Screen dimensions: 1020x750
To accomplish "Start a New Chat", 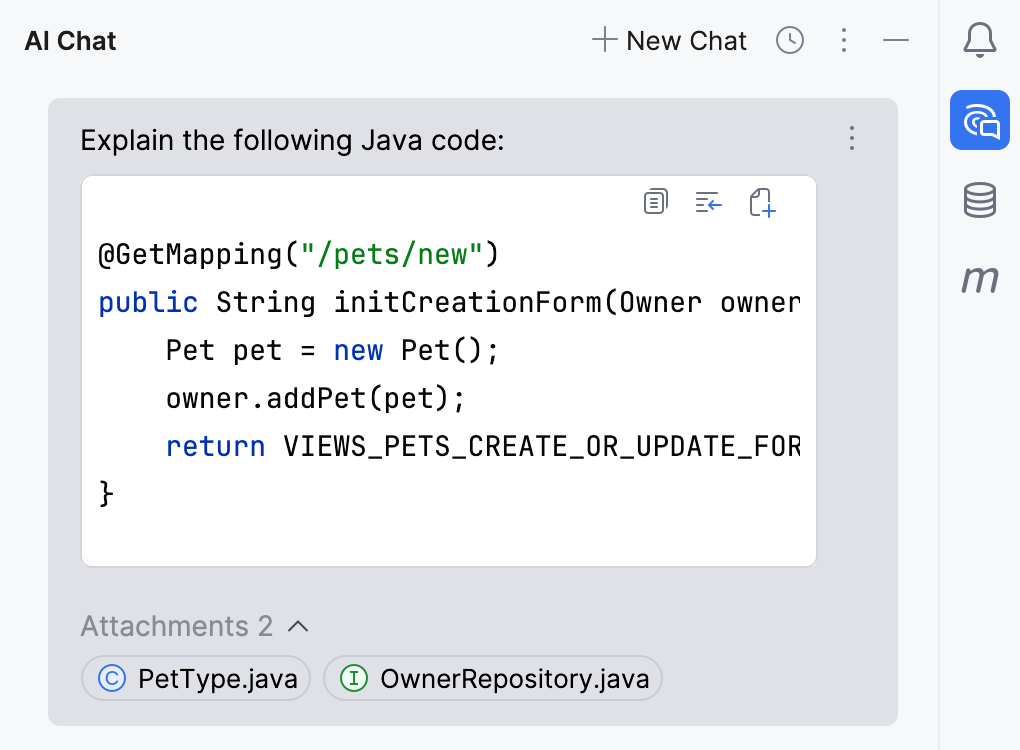I will click(x=670, y=41).
